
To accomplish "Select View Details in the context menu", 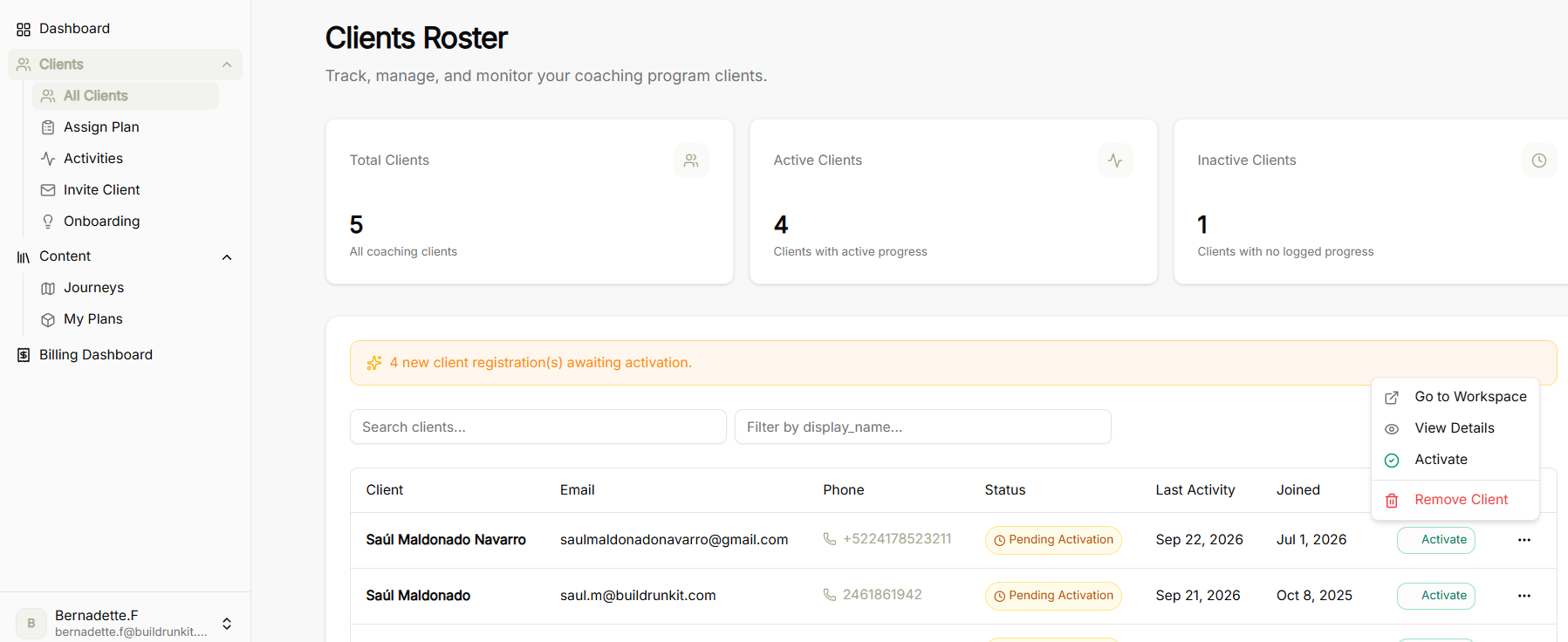I will click(x=1455, y=428).
